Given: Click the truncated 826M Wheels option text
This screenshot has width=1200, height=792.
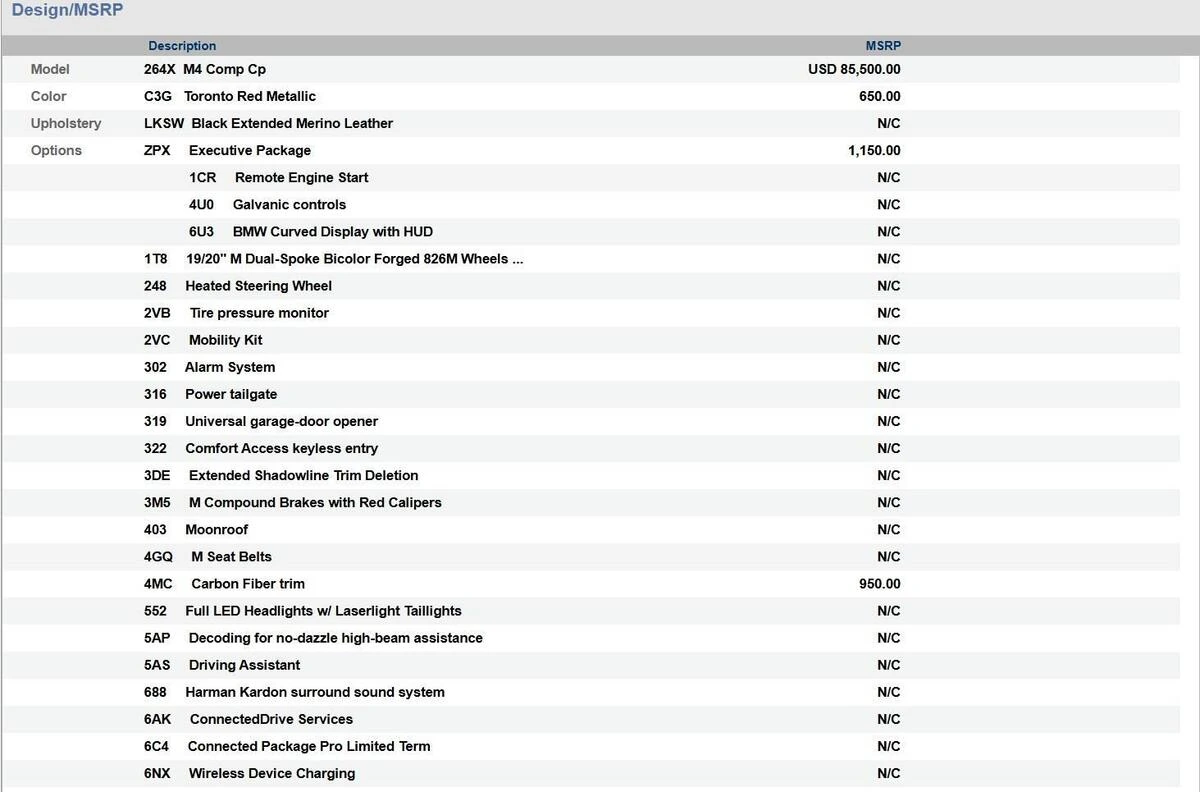Looking at the screenshot, I should click(x=354, y=259).
